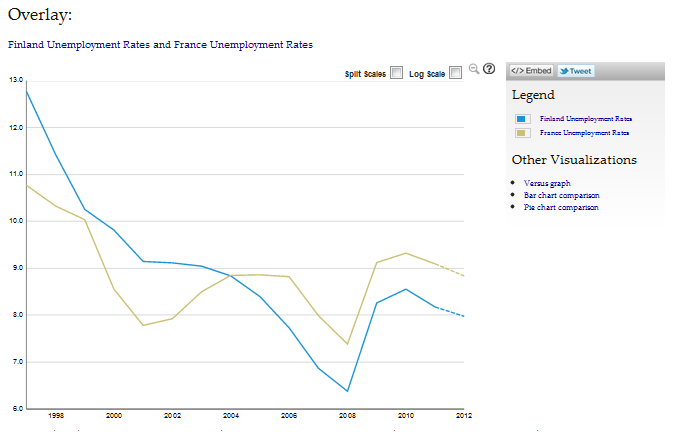The image size is (677, 436).
Task: Click the 6.0 y-axis label
Action: pyautogui.click(x=16, y=409)
